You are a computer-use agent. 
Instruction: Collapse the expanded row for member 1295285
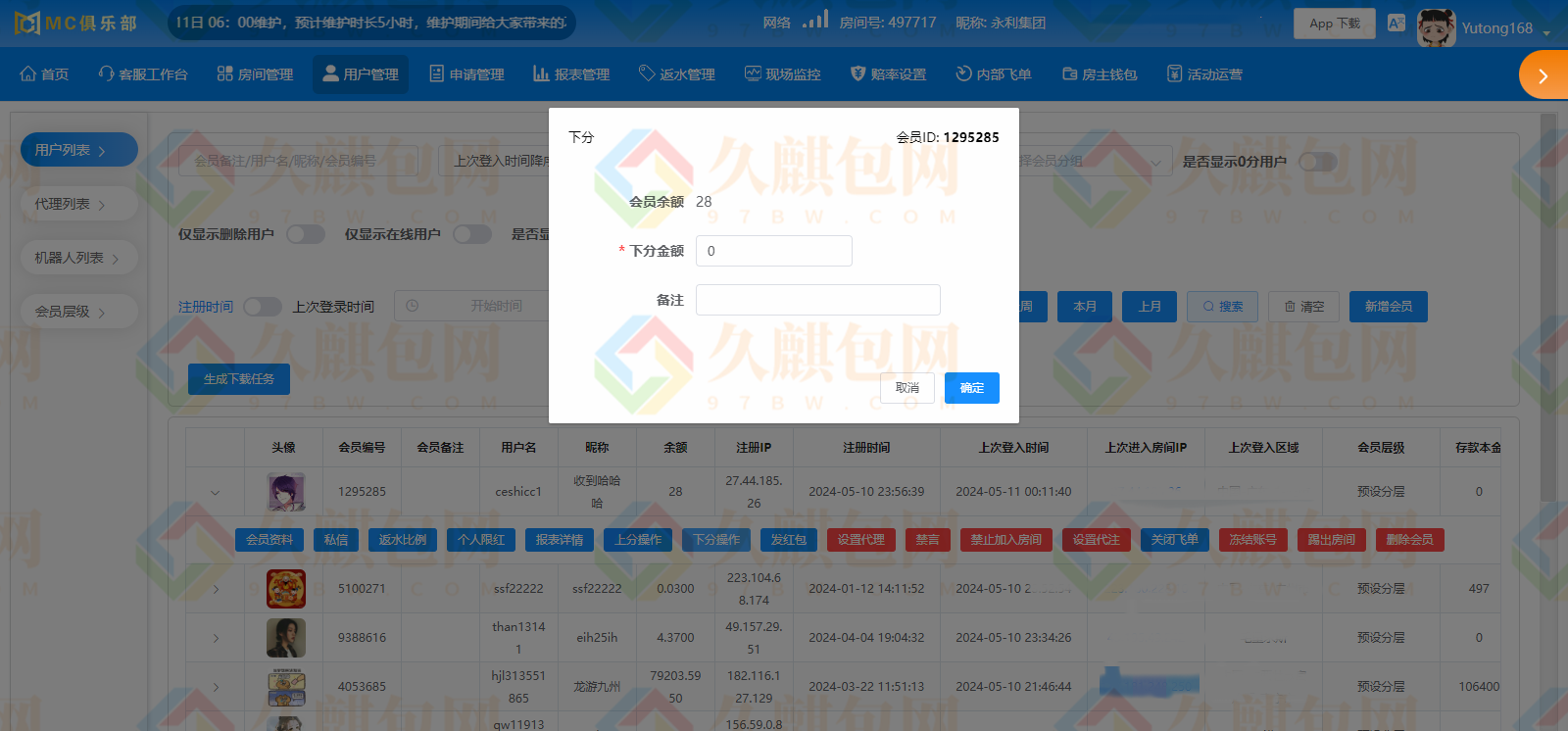tap(216, 492)
